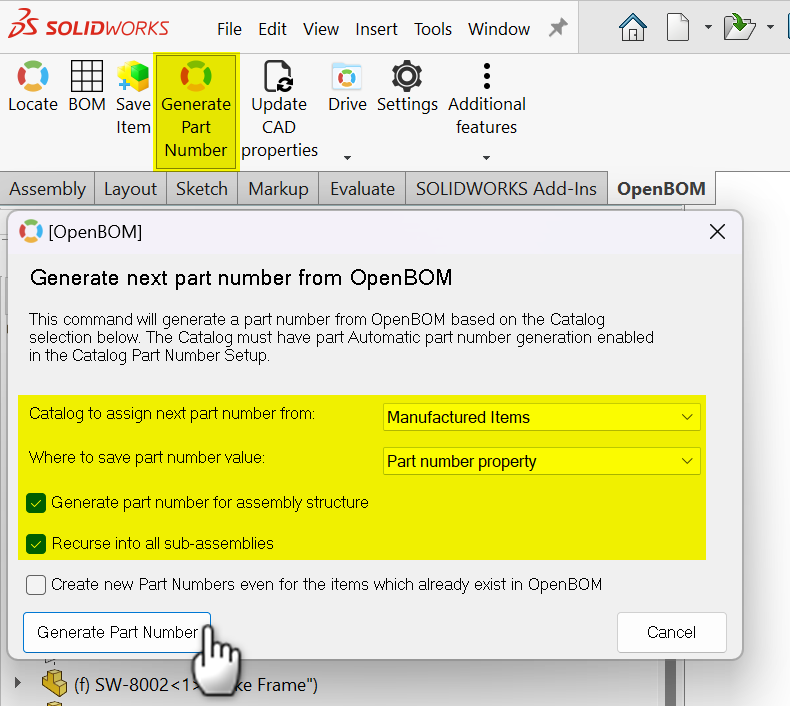Viewport: 790px width, 706px height.
Task: Switch to the SOLIDWORKS Add-Ins tab
Action: (x=506, y=188)
